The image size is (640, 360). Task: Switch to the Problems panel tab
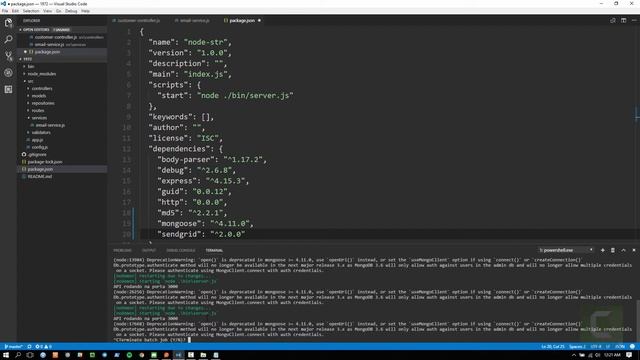tap(122, 251)
